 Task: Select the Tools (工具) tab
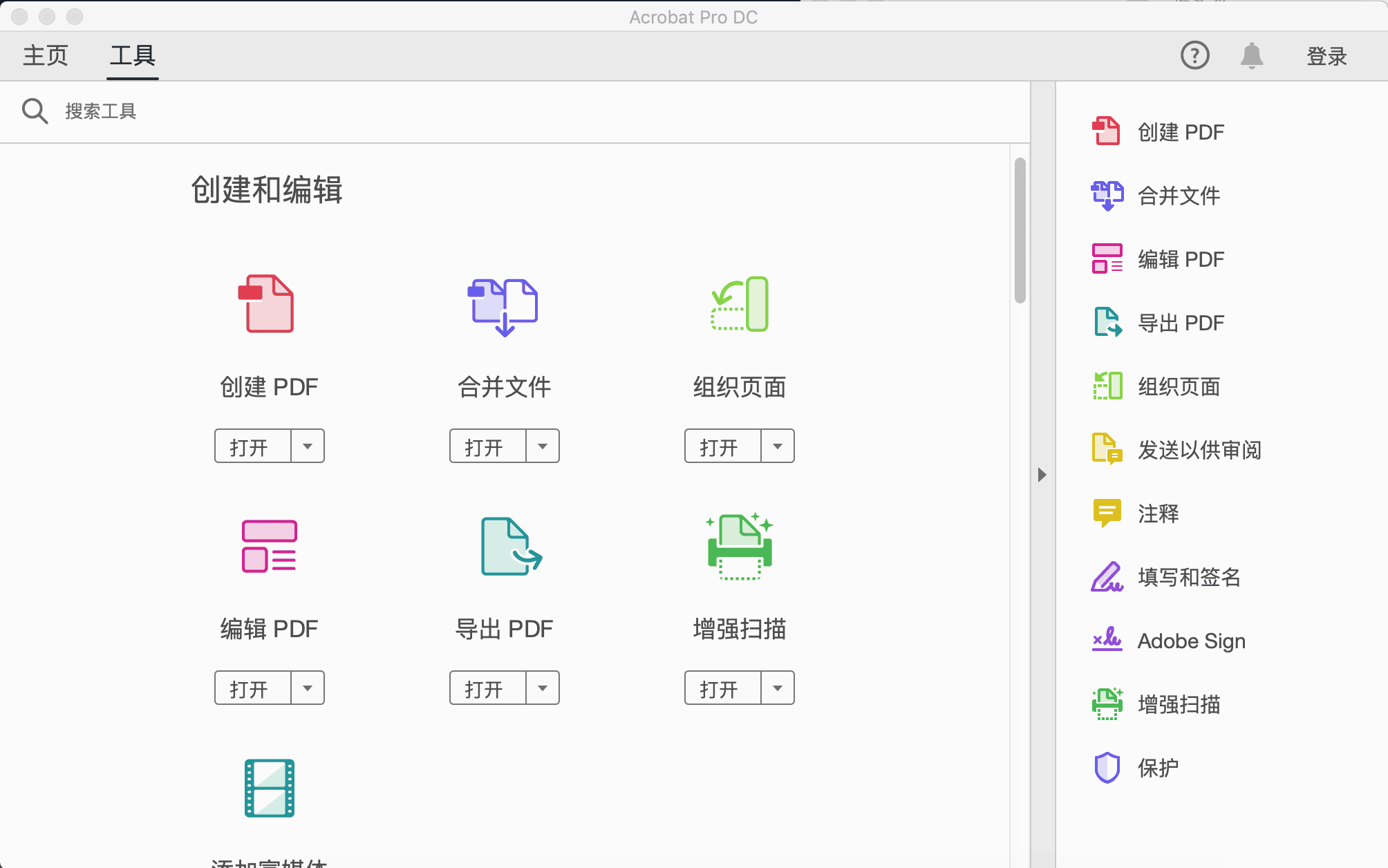coord(133,55)
